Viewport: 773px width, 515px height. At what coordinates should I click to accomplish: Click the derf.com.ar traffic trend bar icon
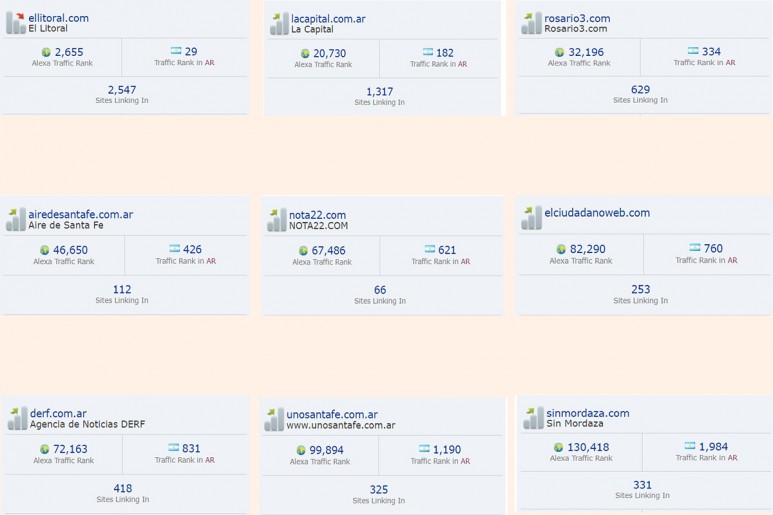tap(17, 418)
